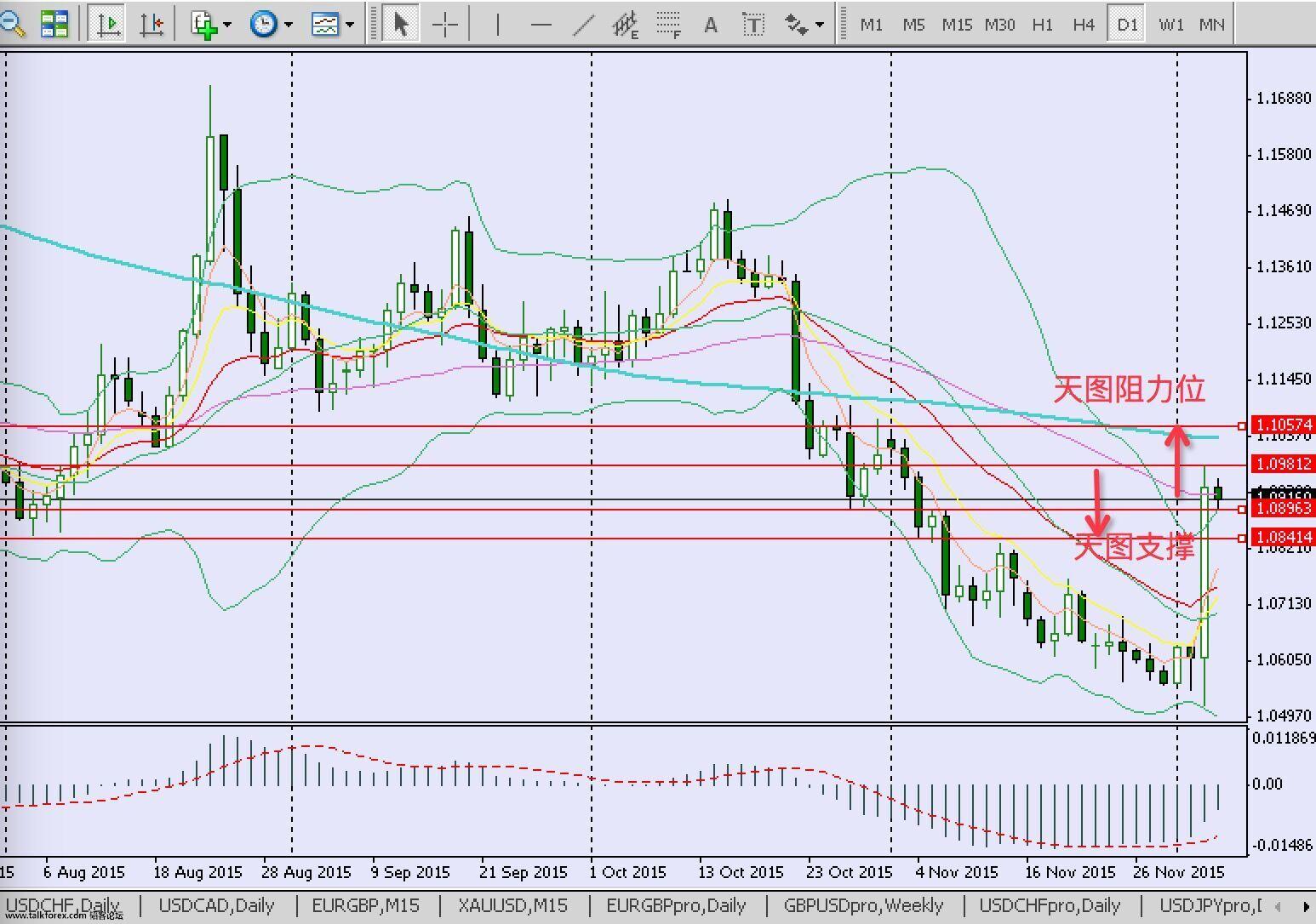Expand the Periods dropdown arrow
Viewport: 1316px width, 924px height.
click(288, 26)
